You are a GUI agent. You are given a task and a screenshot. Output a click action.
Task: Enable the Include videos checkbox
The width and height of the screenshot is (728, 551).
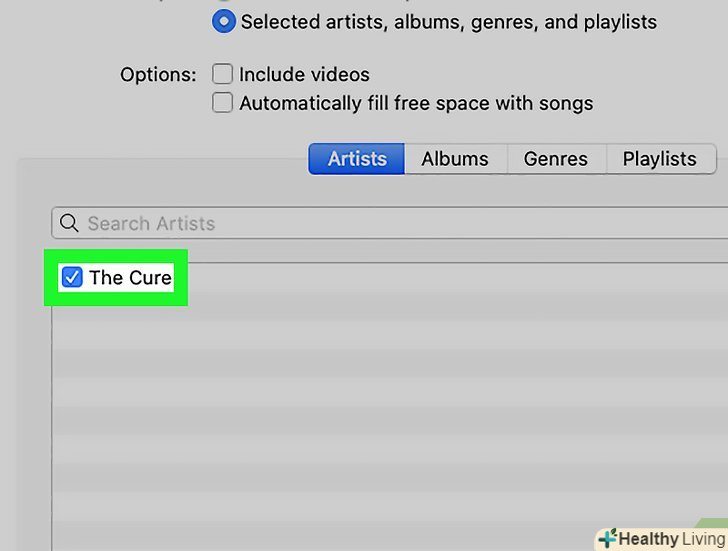coord(222,74)
